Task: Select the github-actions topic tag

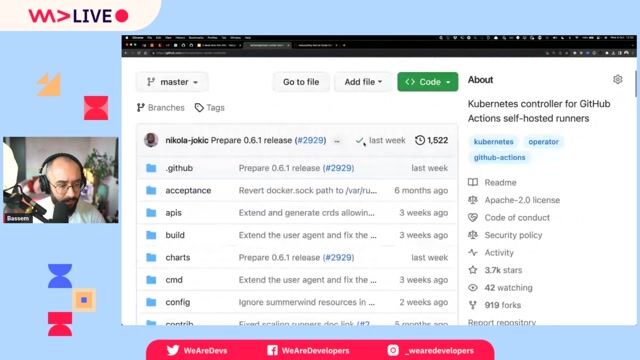Action: tap(499, 158)
